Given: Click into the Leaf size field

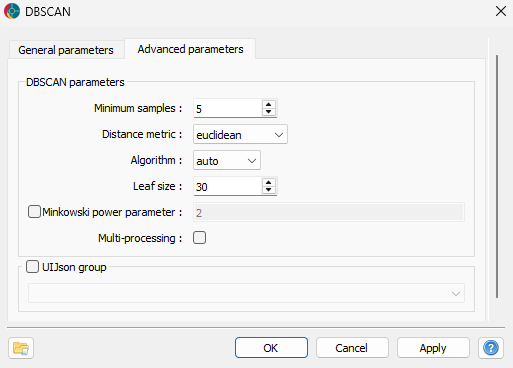Looking at the screenshot, I should tap(228, 186).
